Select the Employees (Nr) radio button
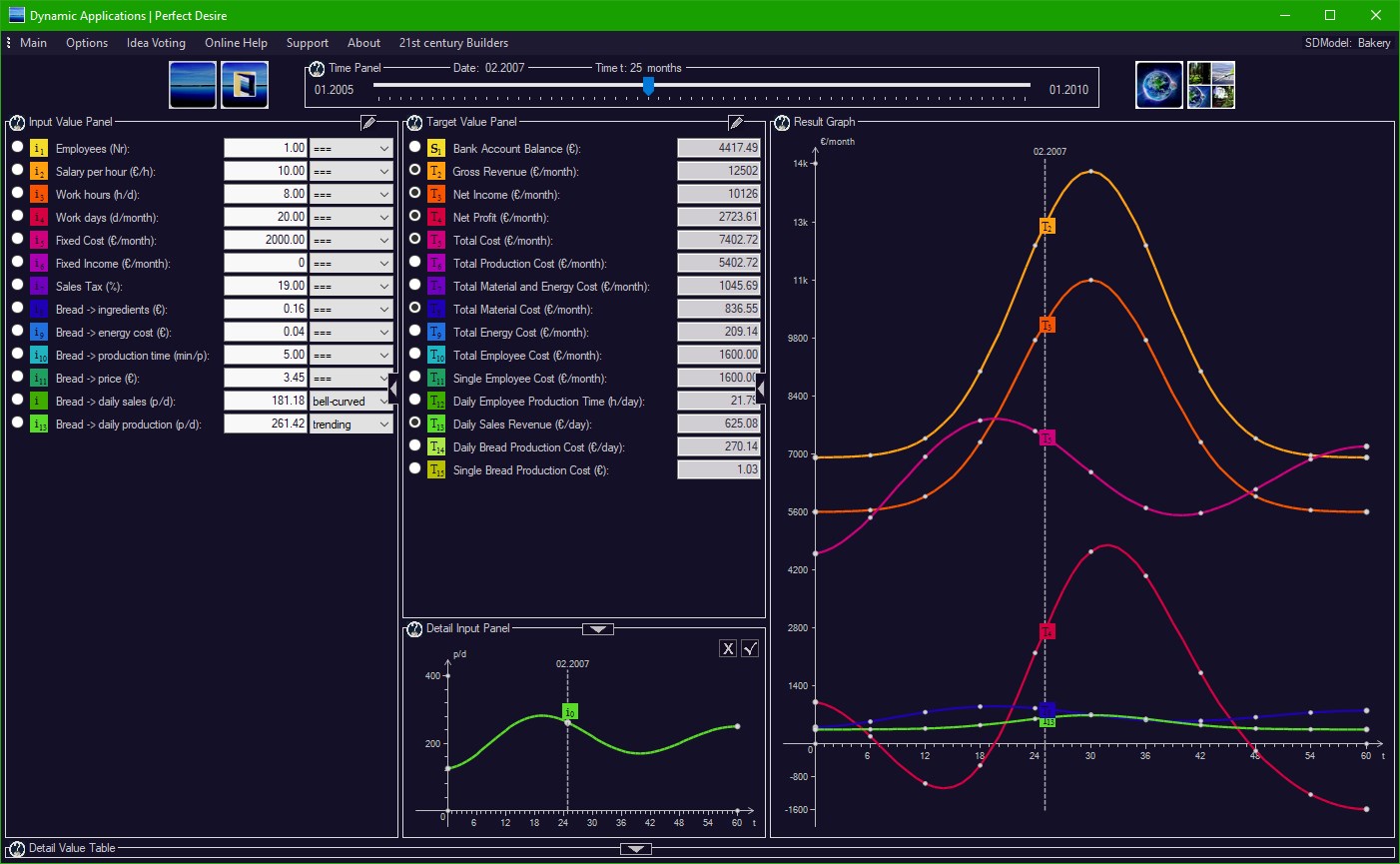Viewport: 1400px width, 864px height. (17, 147)
